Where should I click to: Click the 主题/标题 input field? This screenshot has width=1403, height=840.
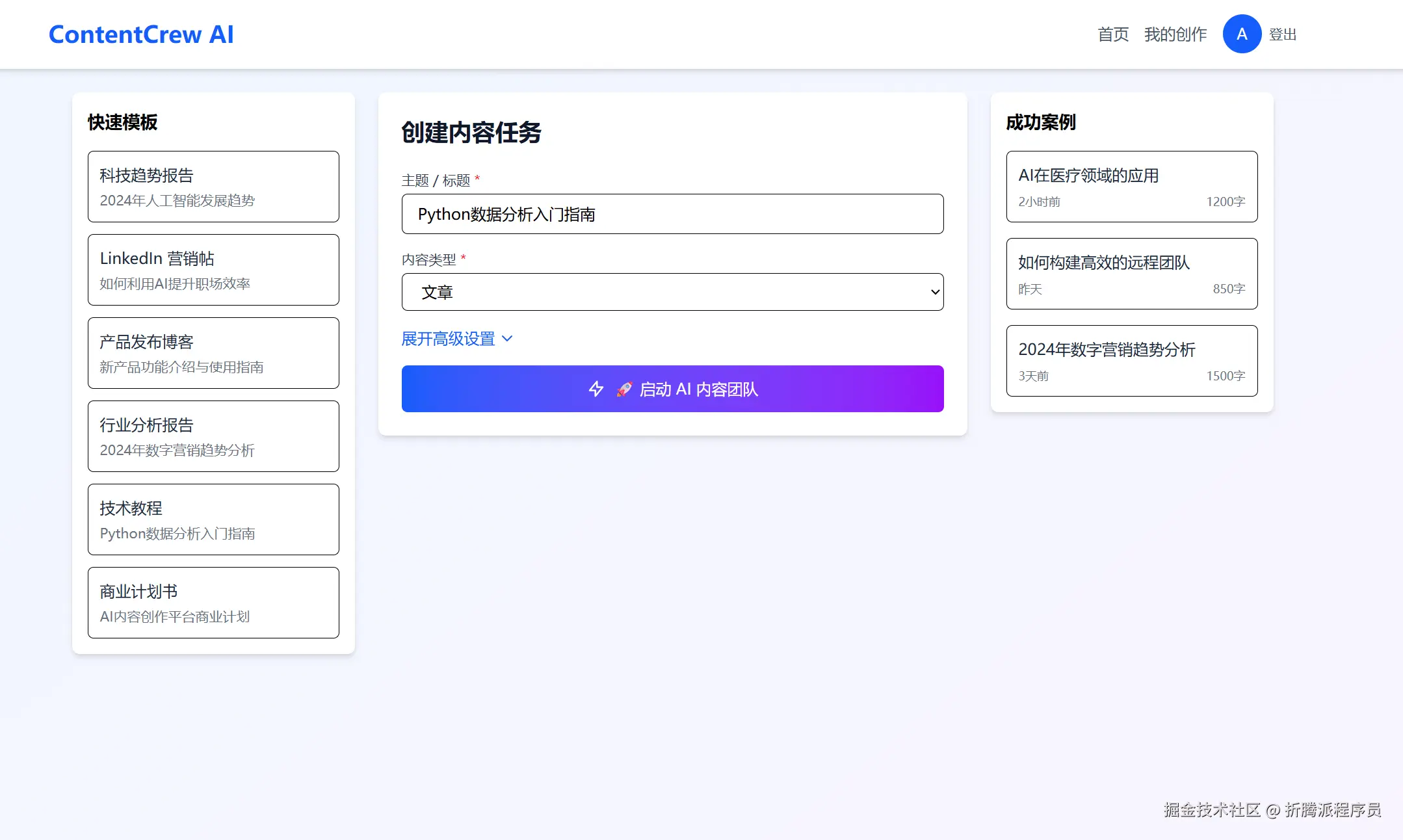point(672,214)
